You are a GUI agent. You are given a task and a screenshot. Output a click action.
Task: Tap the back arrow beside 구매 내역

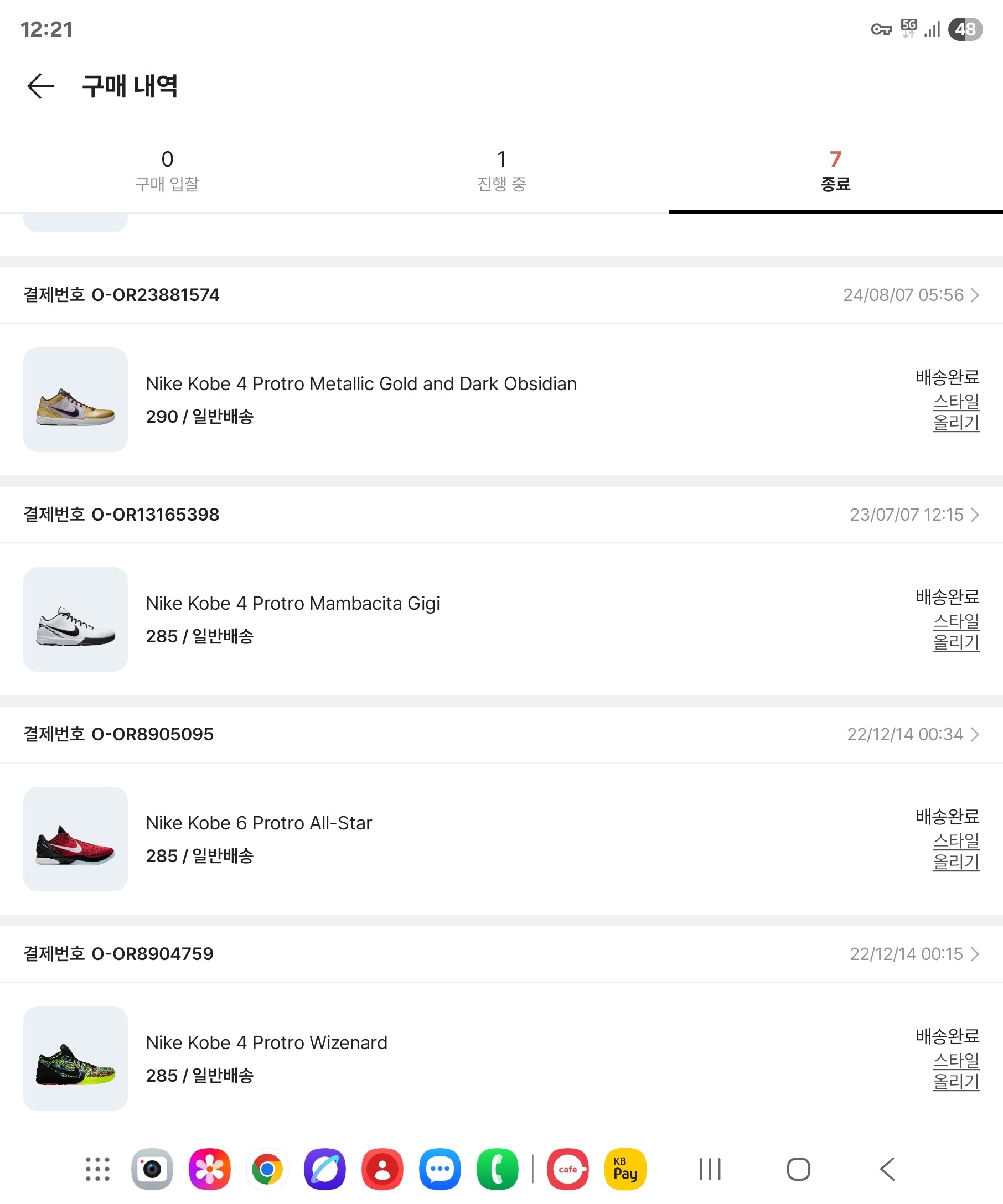click(41, 86)
